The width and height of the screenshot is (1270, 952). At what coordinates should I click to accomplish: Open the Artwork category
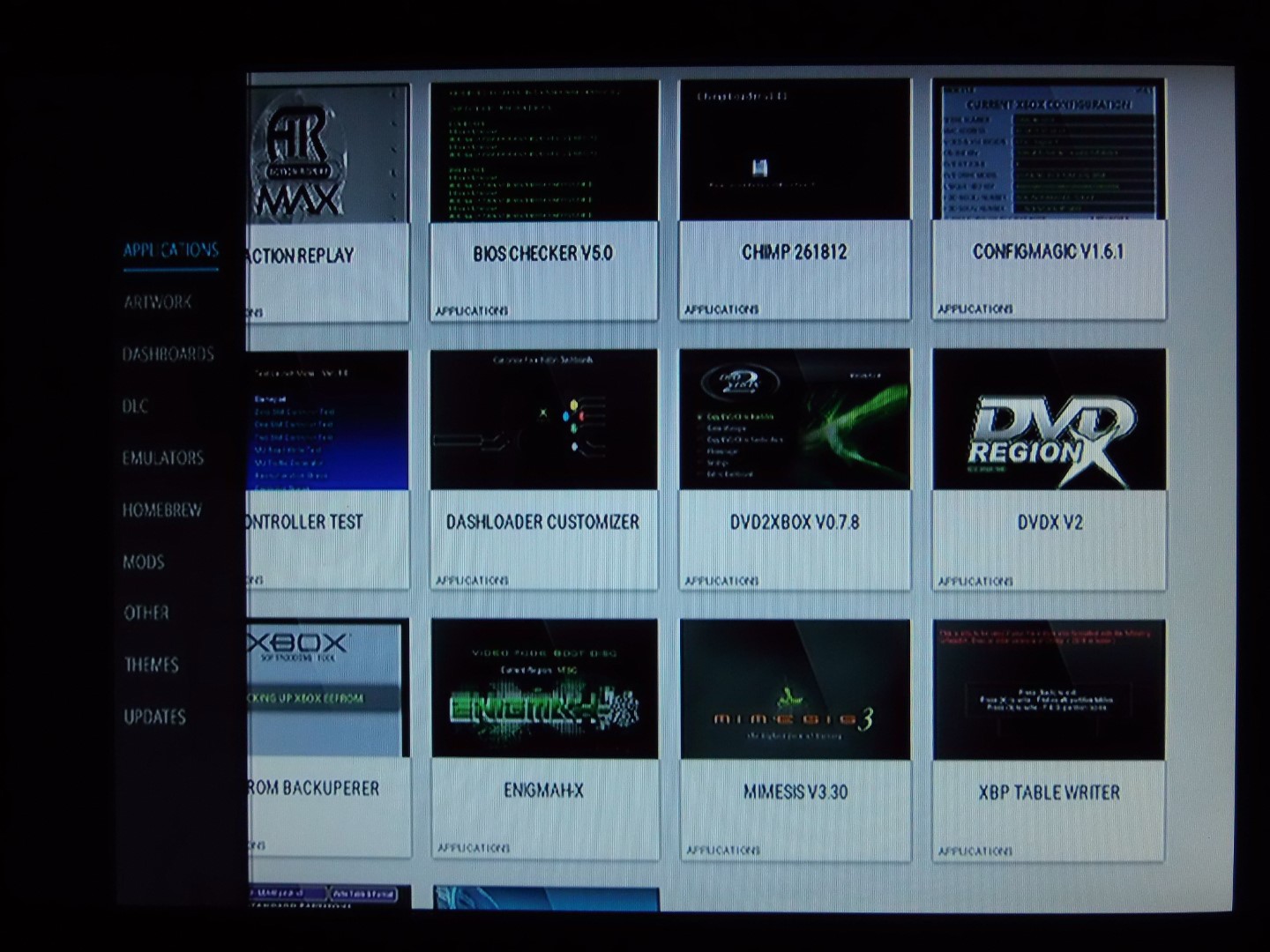coord(158,302)
